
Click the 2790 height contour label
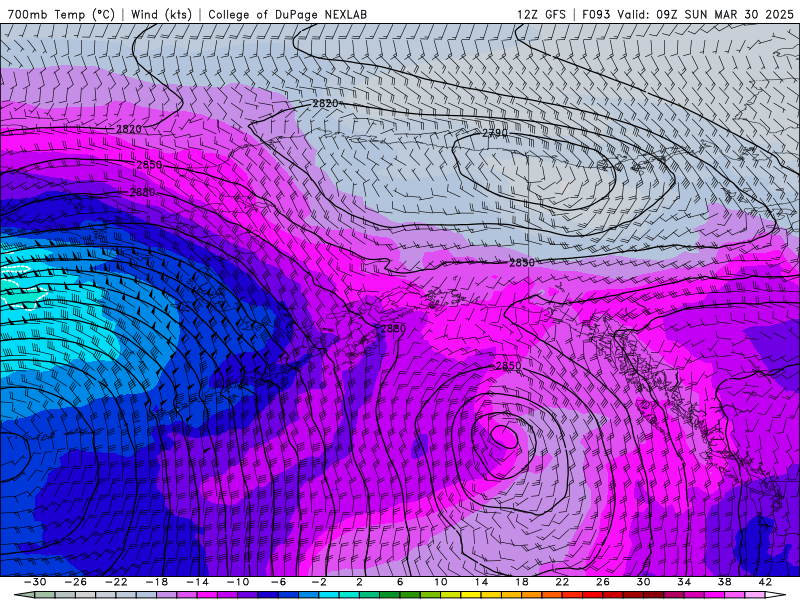click(x=495, y=133)
